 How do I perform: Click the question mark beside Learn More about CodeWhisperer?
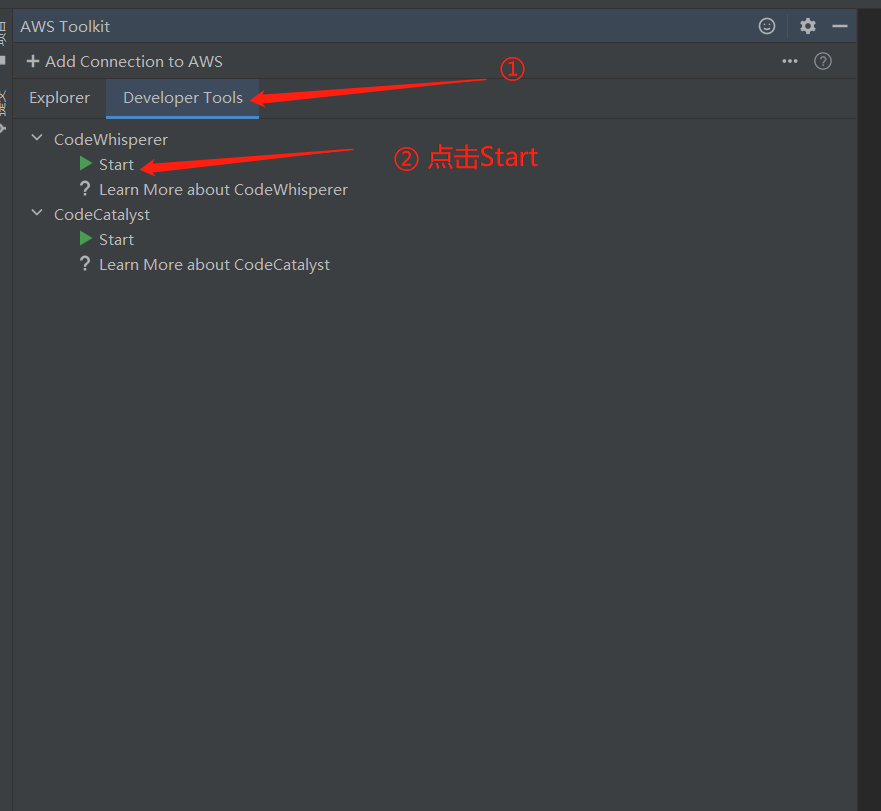click(x=85, y=189)
